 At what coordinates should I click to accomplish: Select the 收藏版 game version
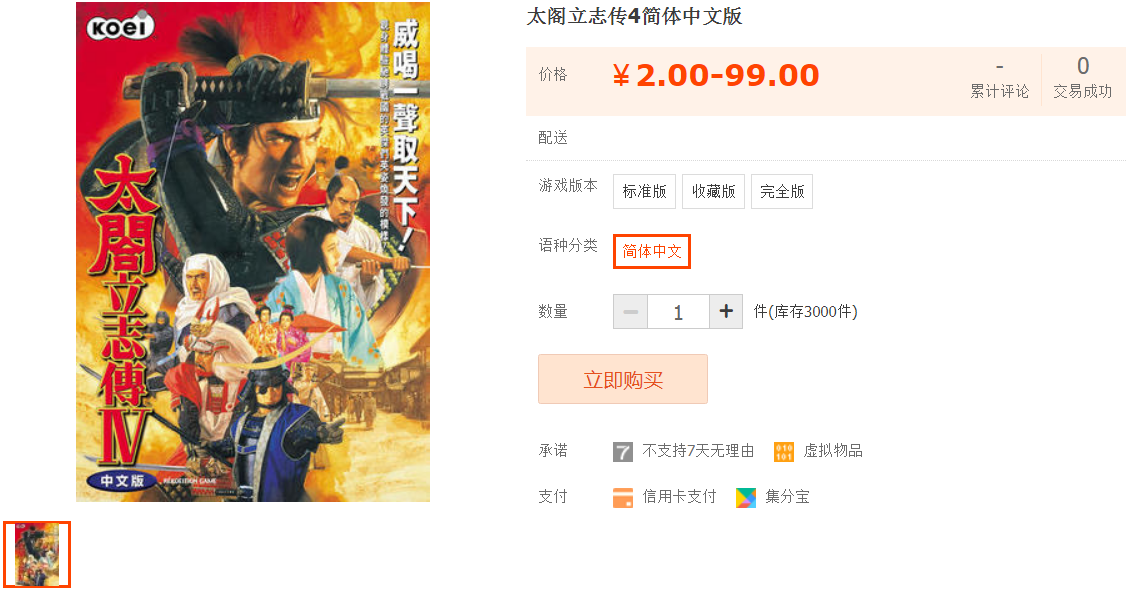click(x=713, y=191)
